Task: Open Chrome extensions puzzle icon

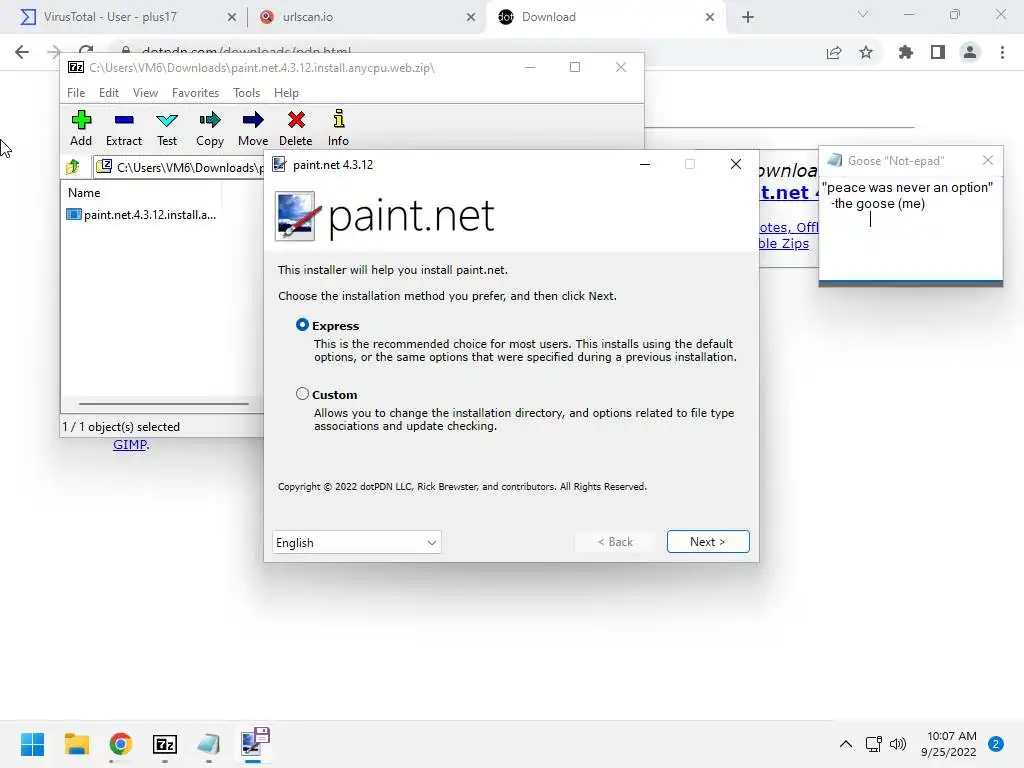Action: click(x=905, y=52)
